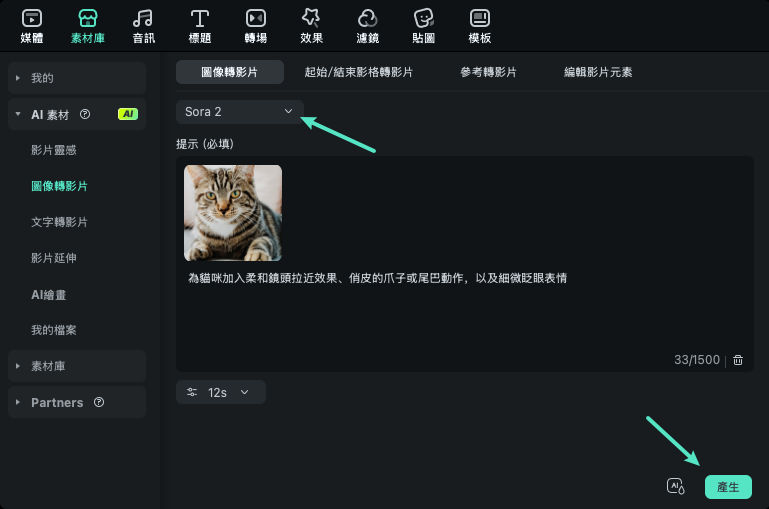The width and height of the screenshot is (769, 509).
Task: Click the cat image thumbnail
Action: 233,213
